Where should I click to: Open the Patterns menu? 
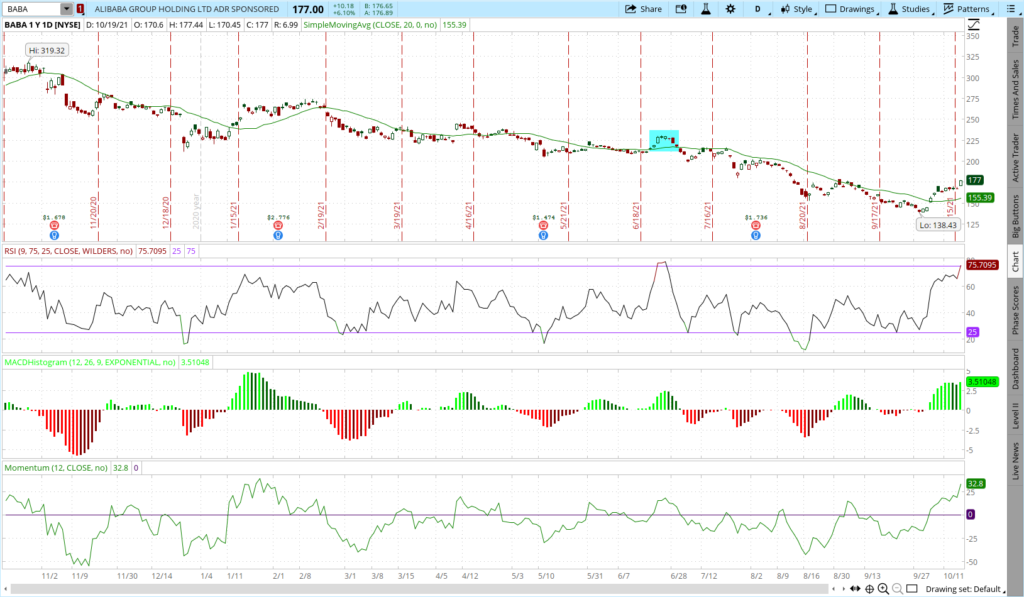[966, 8]
